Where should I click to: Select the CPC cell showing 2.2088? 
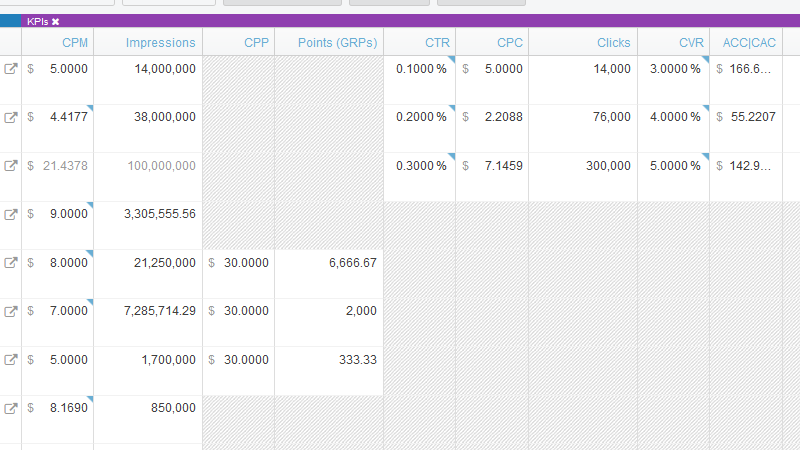492,129
